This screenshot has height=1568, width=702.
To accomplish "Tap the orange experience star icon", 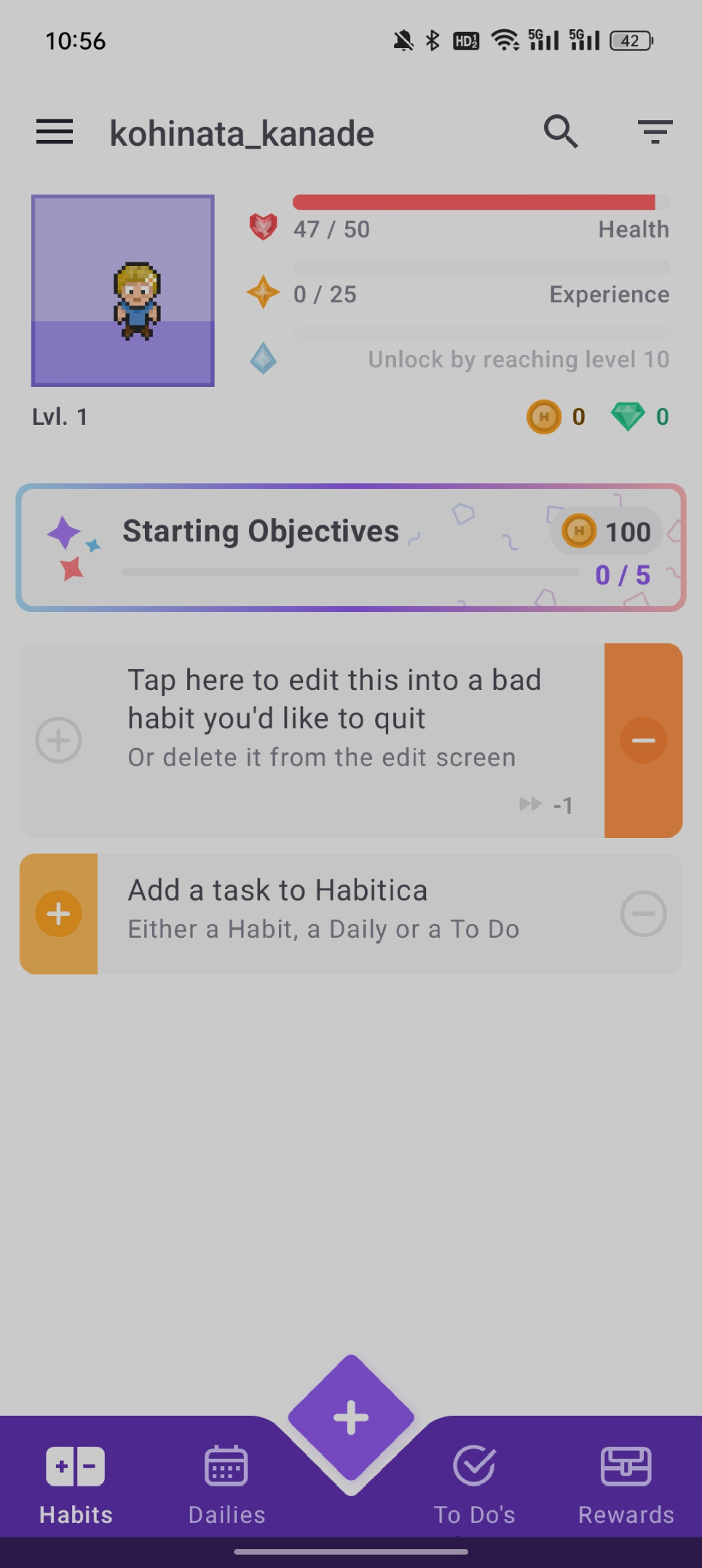I will (x=263, y=293).
